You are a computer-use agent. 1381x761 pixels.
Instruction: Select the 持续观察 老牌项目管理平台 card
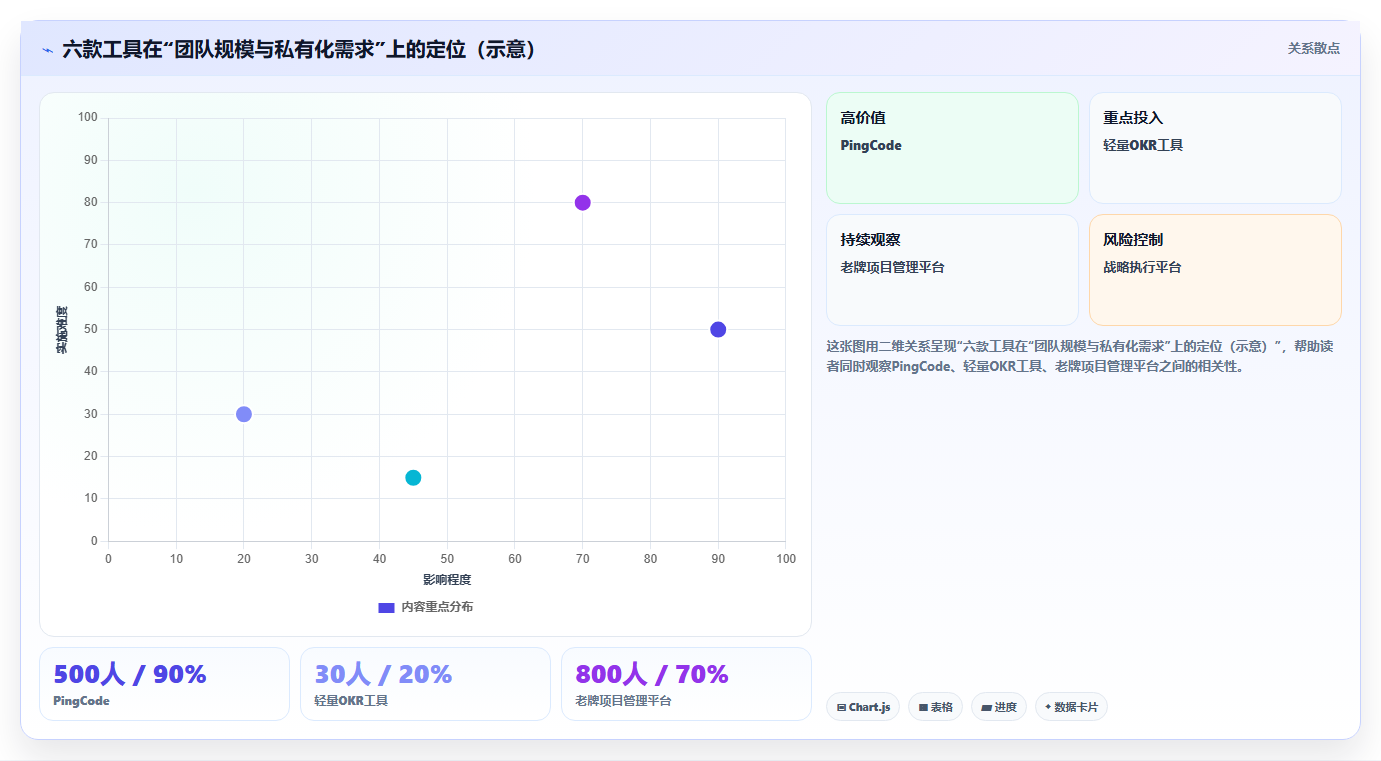click(x=952, y=270)
